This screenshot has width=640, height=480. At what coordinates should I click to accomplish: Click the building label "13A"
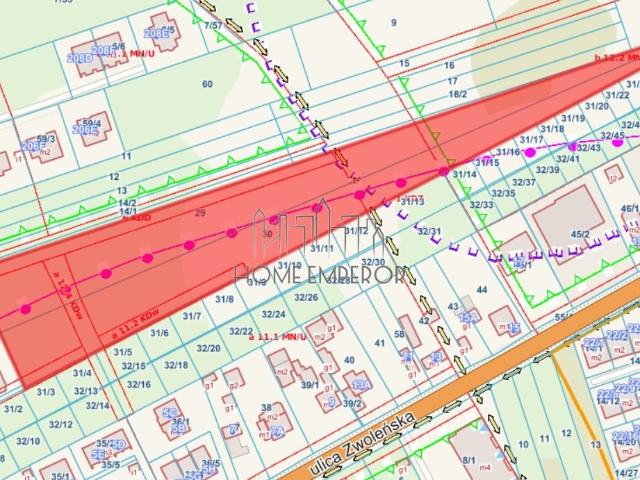361,385
